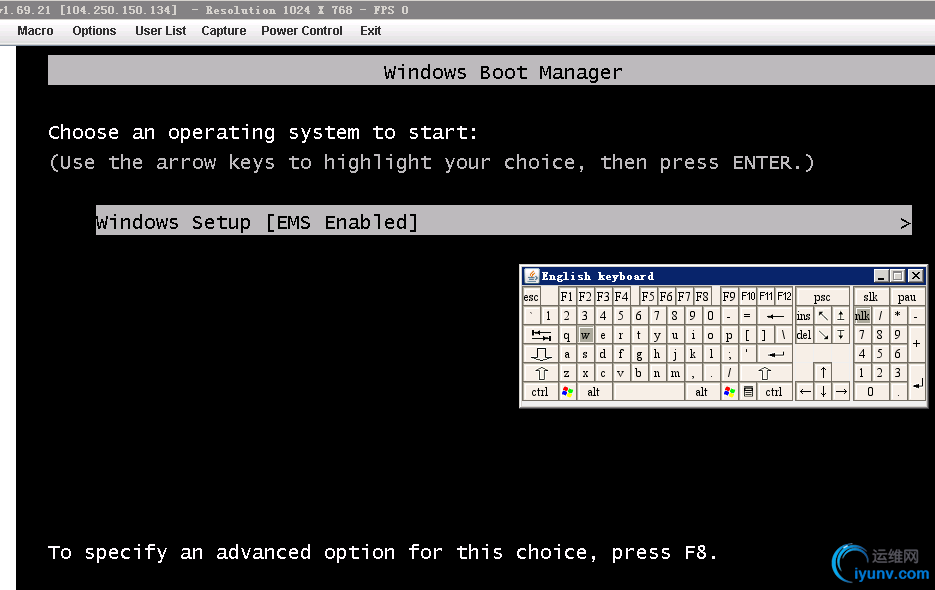Viewport: 935px width, 590px height.
Task: Click the numpad Enter key
Action: [x=917, y=382]
